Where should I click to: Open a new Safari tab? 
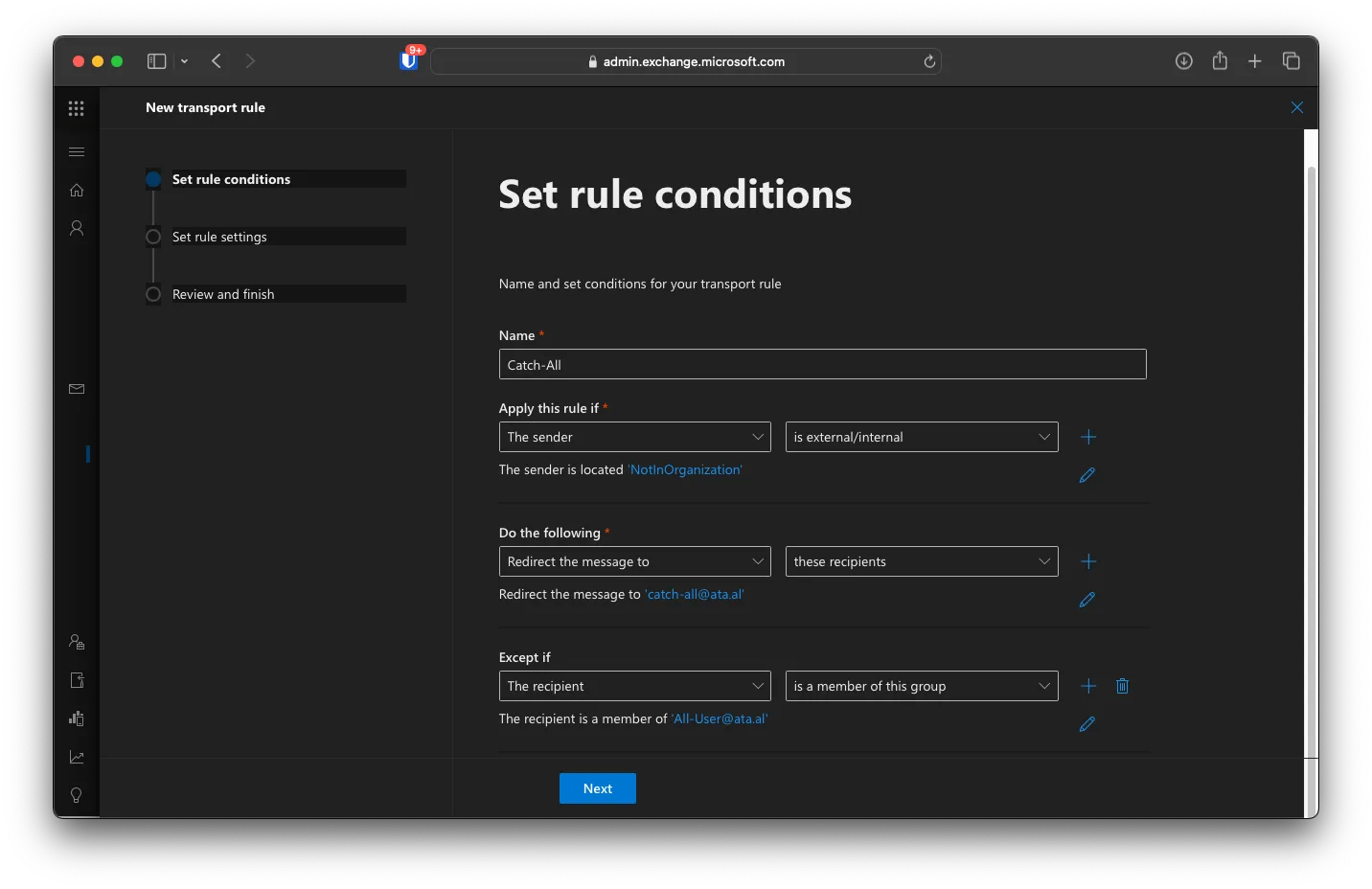click(x=1255, y=61)
